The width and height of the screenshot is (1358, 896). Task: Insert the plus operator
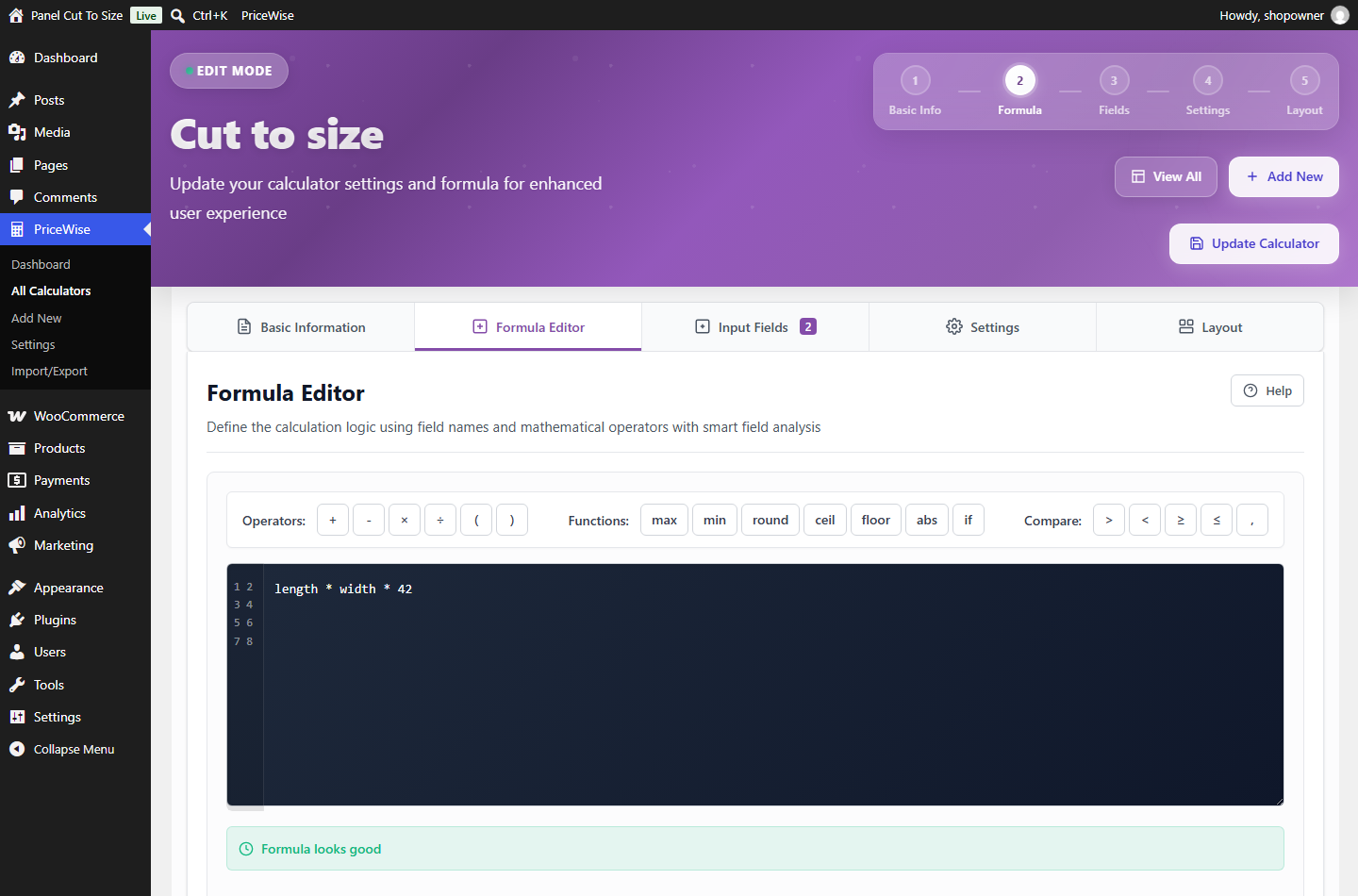pyautogui.click(x=333, y=520)
